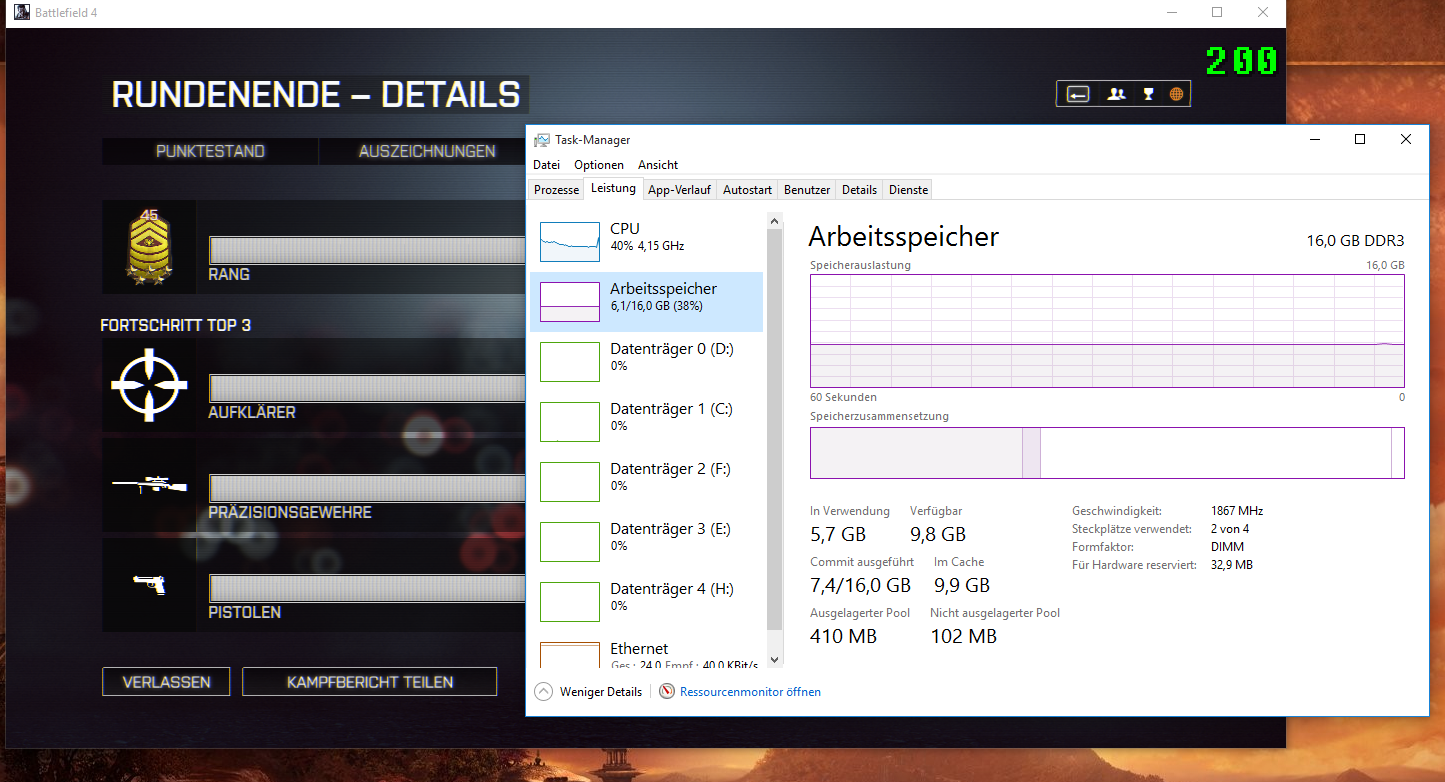Viewport: 1445px width, 782px height.
Task: Click the Präzisionsgewehre progress bar
Action: [x=367, y=488]
